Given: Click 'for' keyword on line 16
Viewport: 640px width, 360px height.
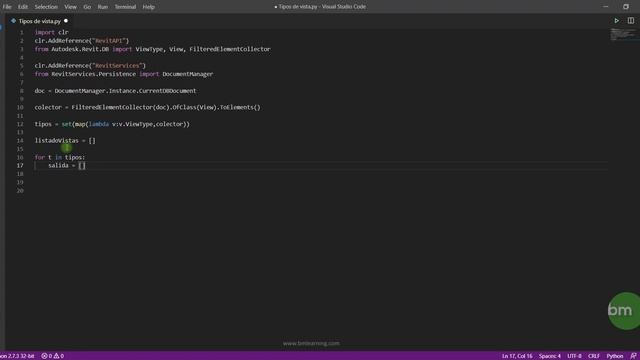Looking at the screenshot, I should point(40,157).
